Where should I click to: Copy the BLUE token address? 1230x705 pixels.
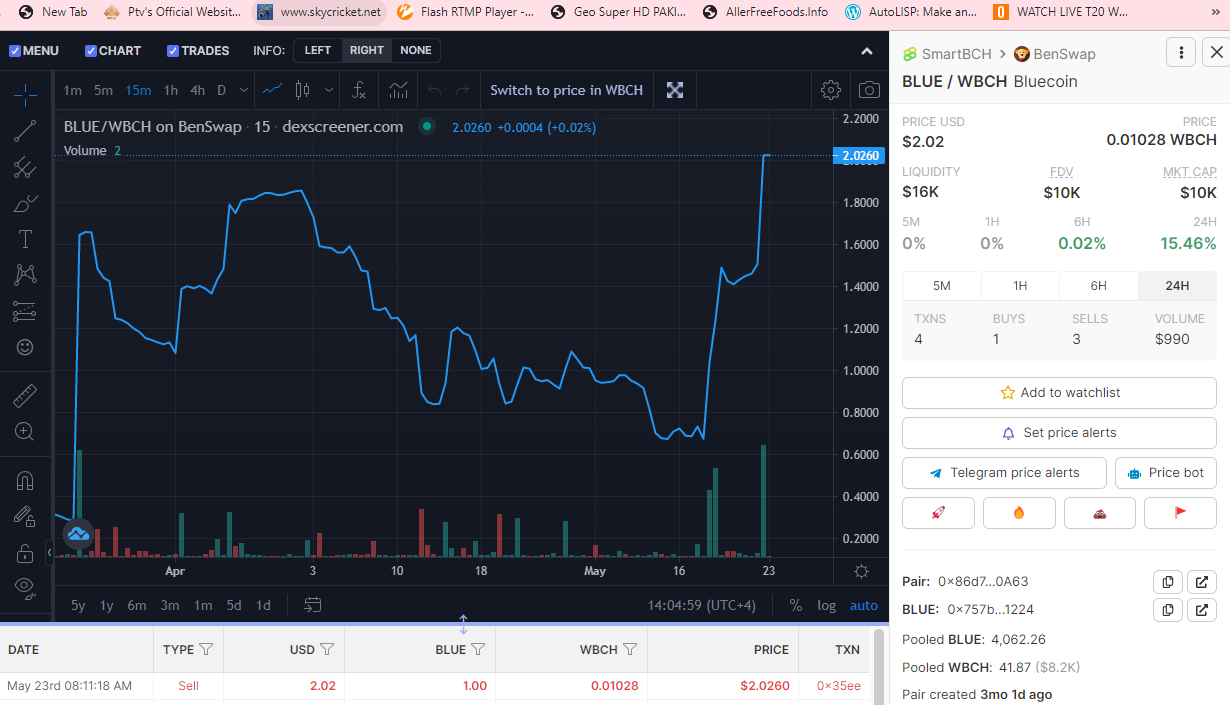click(1167, 609)
